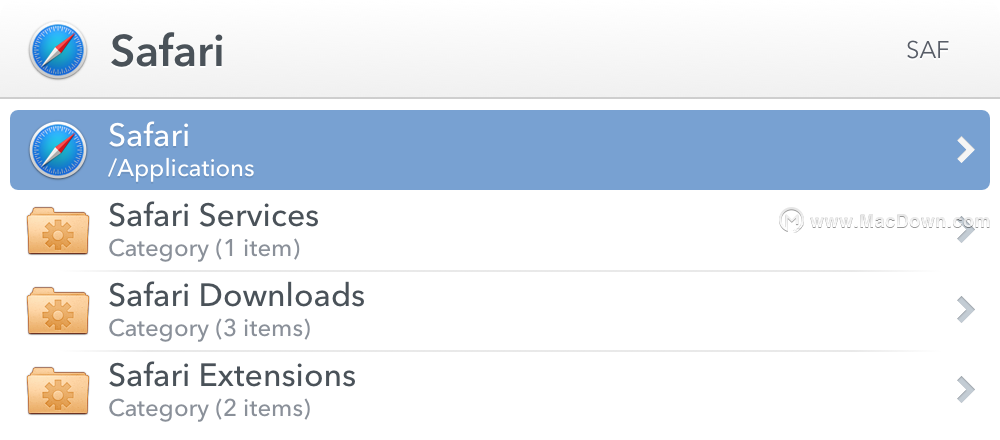1000x440 pixels.
Task: Click the large Safari compass icon in header
Action: click(x=57, y=50)
